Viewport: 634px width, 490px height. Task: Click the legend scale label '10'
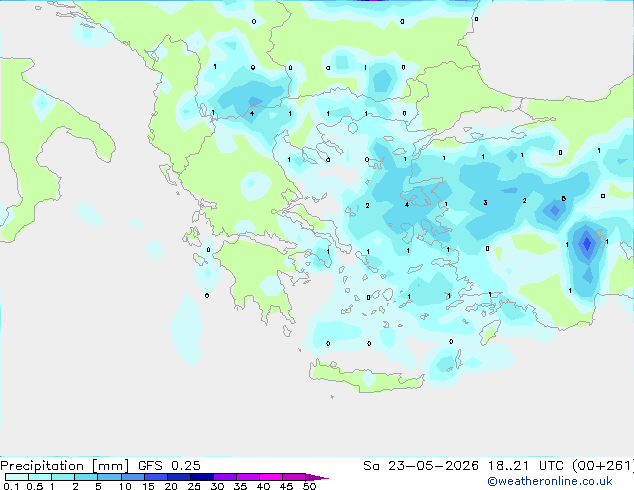coord(125,486)
